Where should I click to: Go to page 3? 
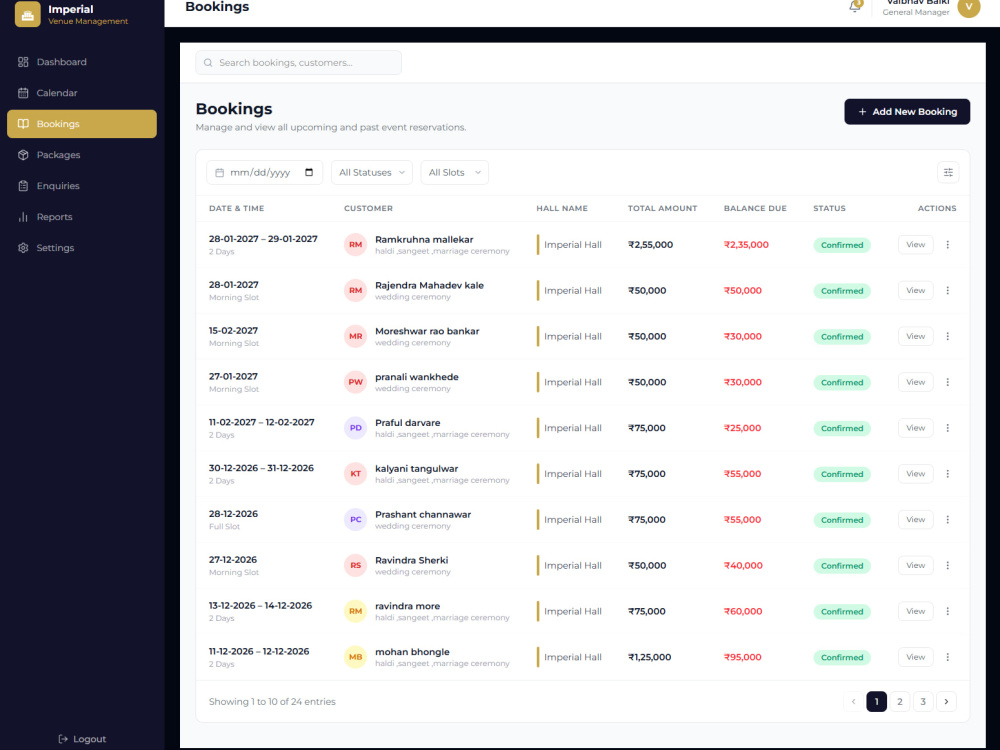coord(923,702)
